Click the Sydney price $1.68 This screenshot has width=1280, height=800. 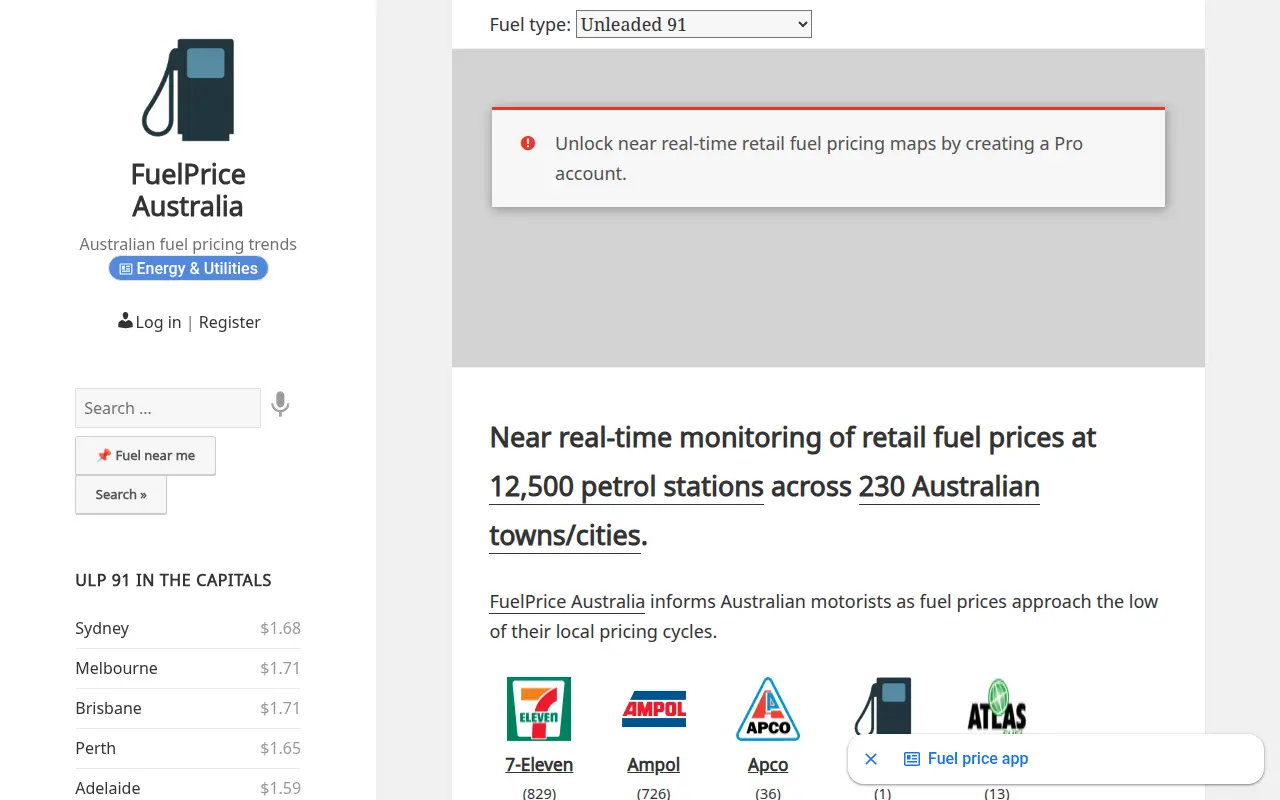click(x=280, y=628)
